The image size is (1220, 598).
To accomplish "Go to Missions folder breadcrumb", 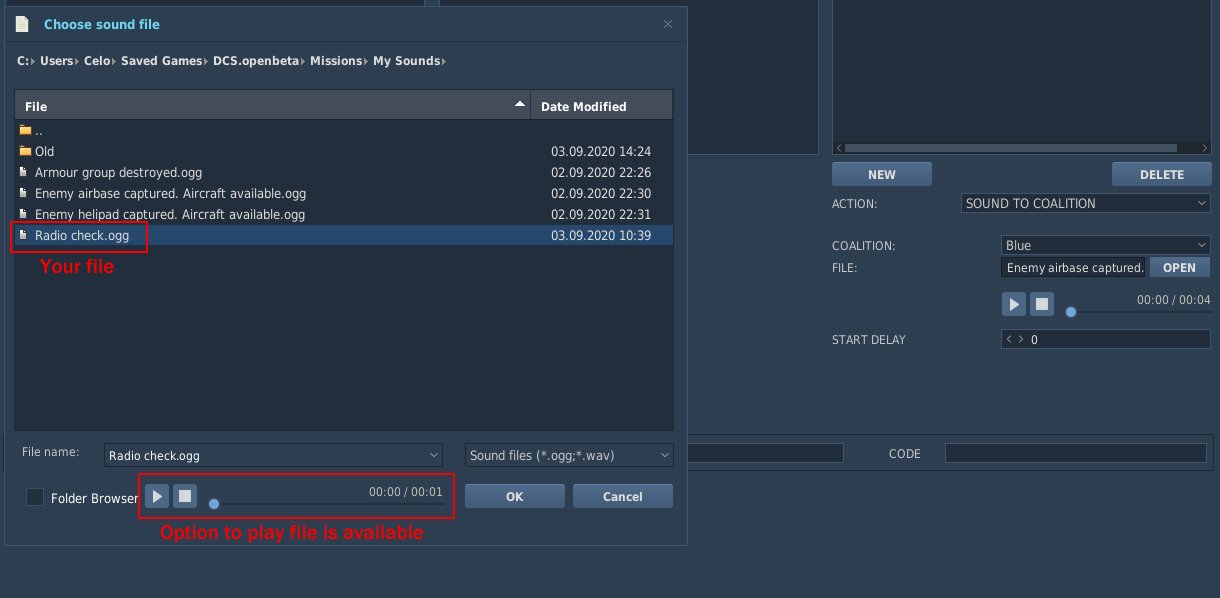I will [x=336, y=61].
